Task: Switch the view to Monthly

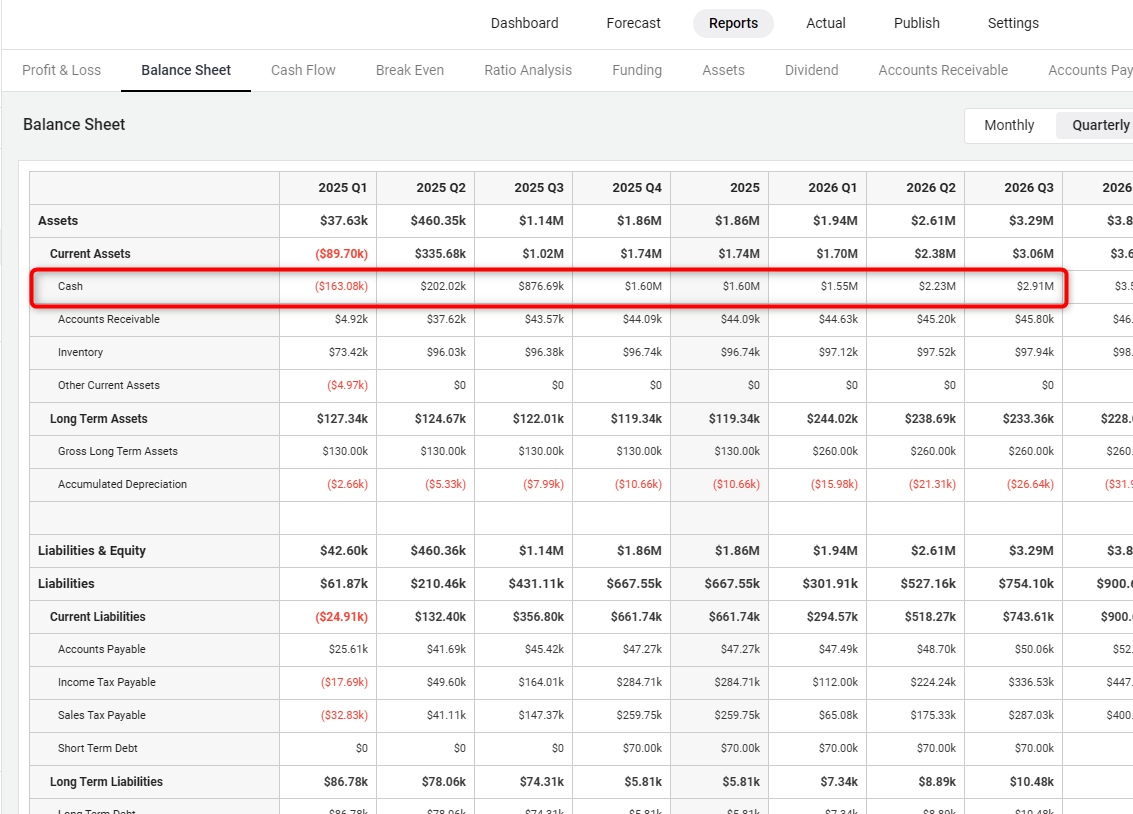Action: 1008,125
